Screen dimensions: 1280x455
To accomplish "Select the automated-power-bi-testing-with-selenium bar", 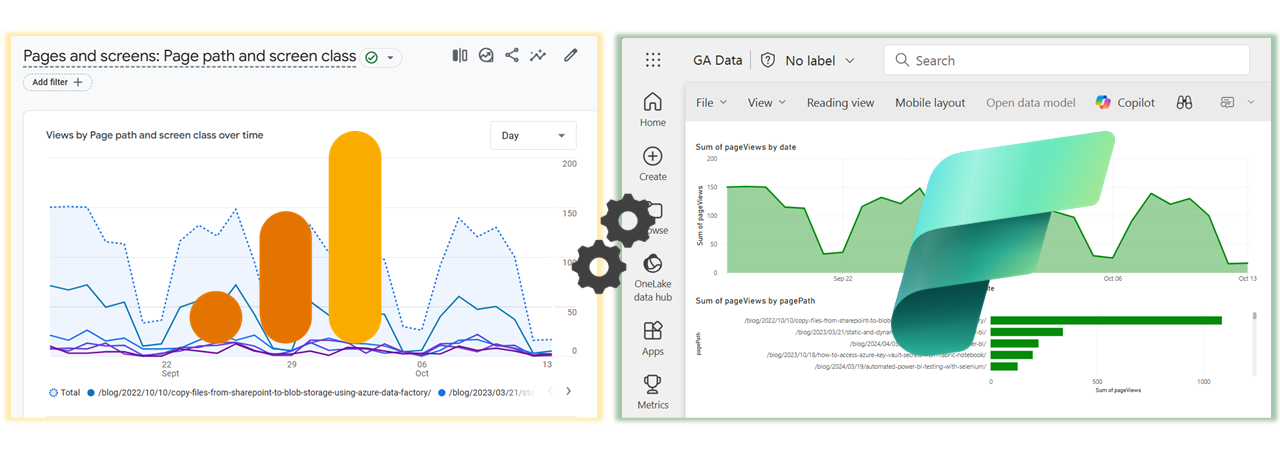I will tap(1004, 366).
